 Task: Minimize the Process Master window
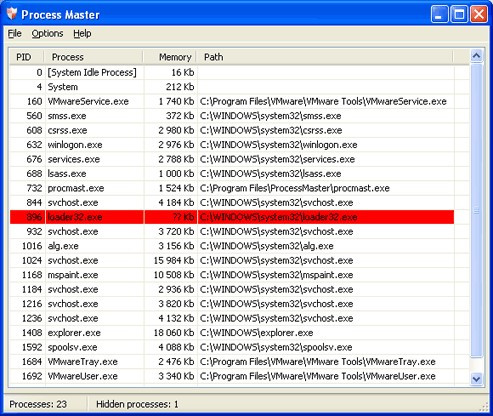point(439,14)
